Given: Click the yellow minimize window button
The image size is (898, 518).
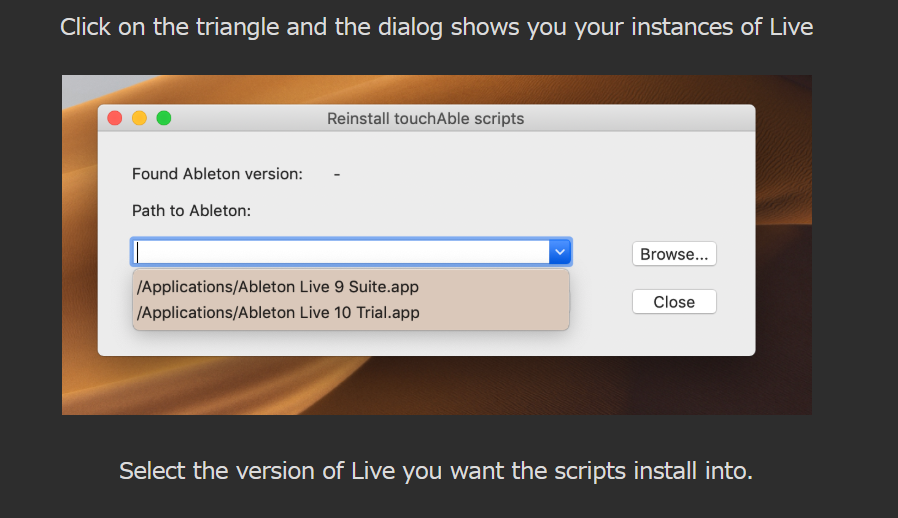Looking at the screenshot, I should [x=139, y=118].
